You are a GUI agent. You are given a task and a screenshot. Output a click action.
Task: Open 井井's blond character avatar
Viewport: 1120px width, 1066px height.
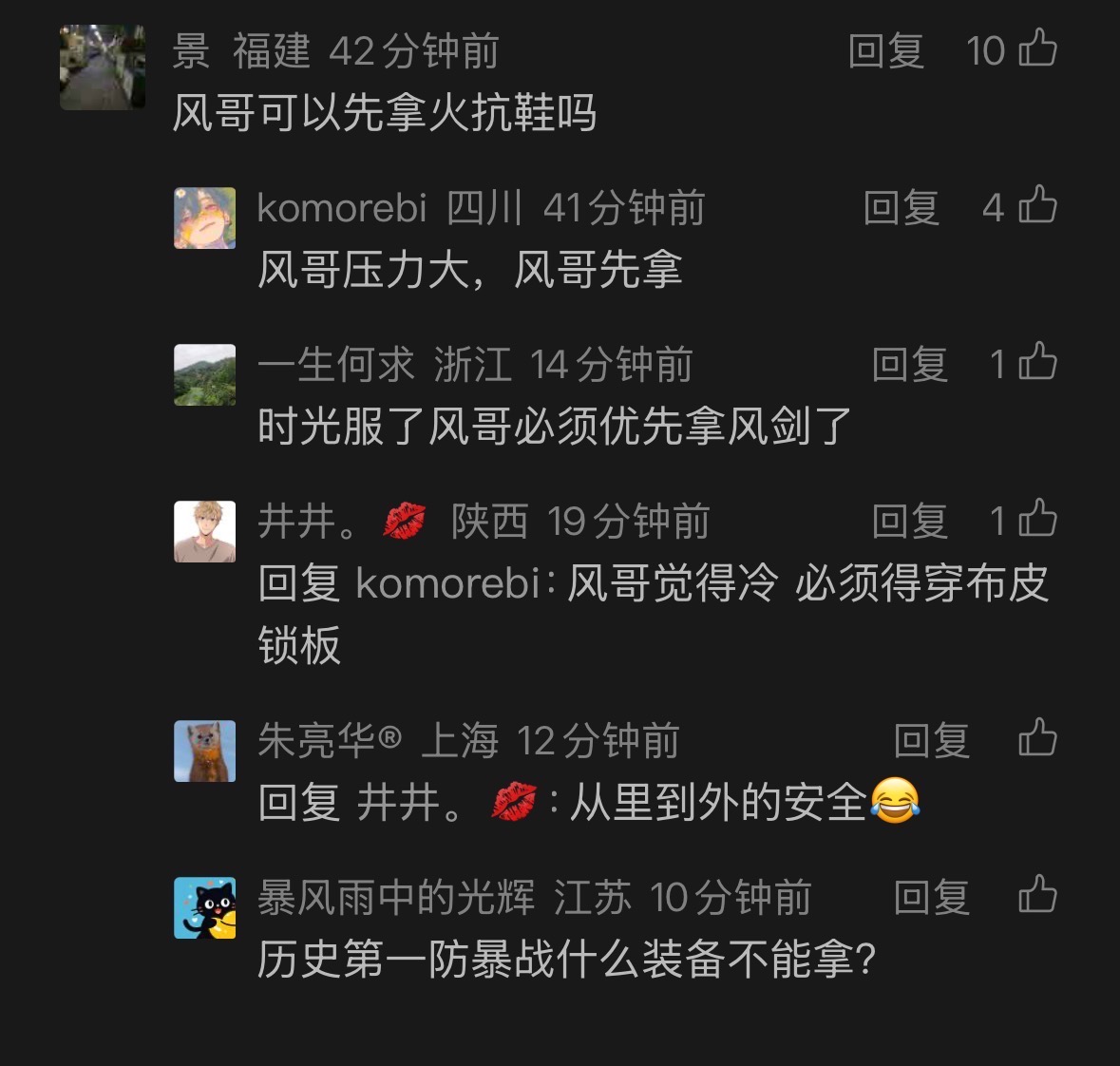[x=205, y=531]
